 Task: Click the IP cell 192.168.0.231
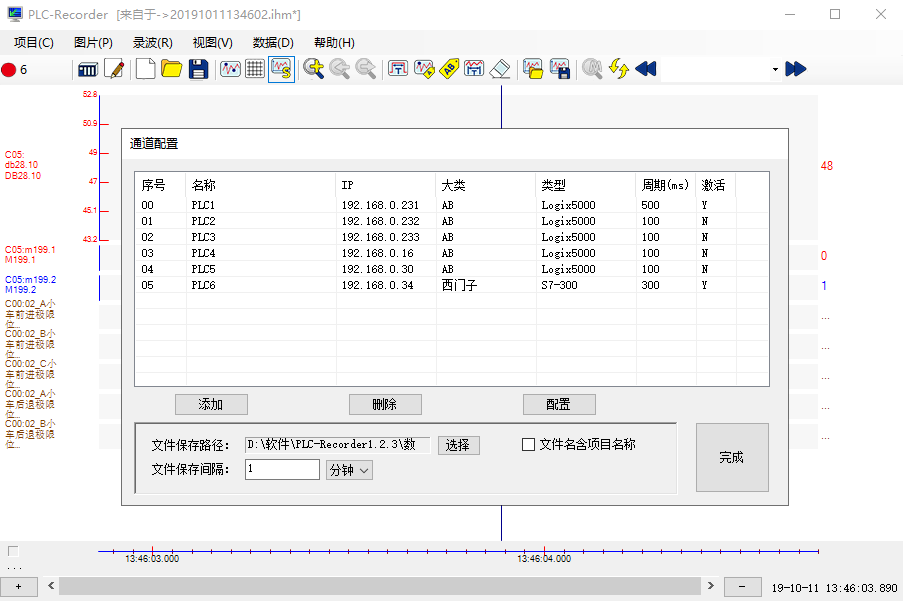tap(381, 205)
